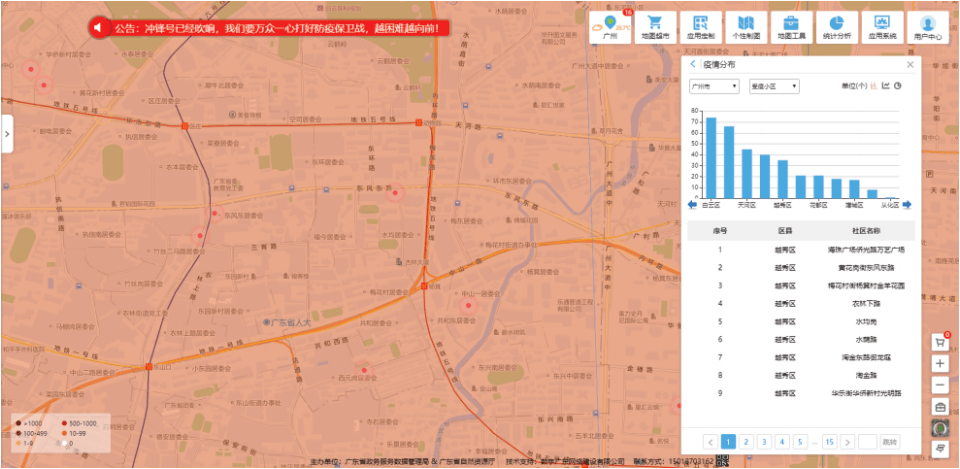Open 统计分析 statistics analysis
Viewport: 960px width, 469px height.
pyautogui.click(x=836, y=27)
